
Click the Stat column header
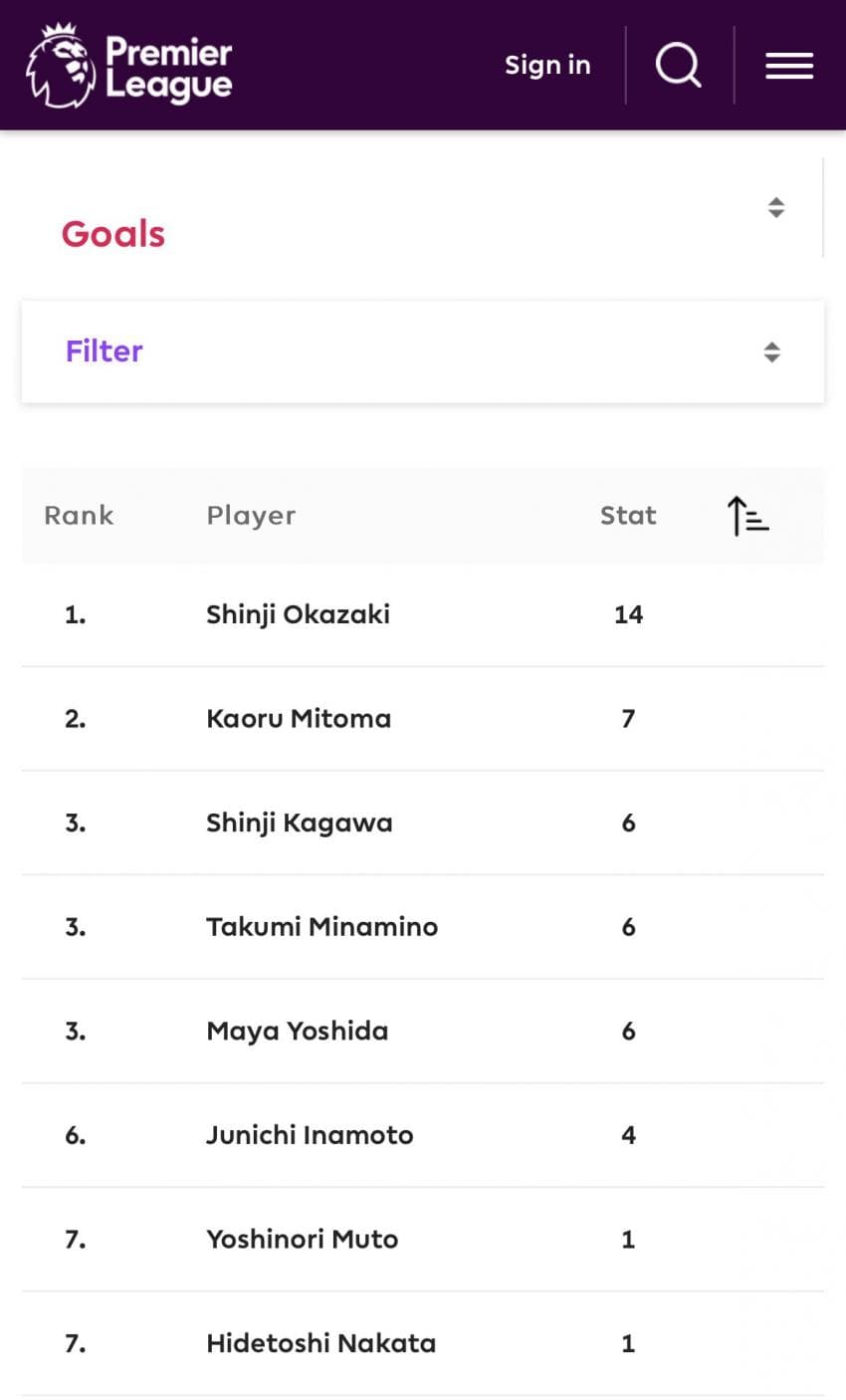coord(628,516)
